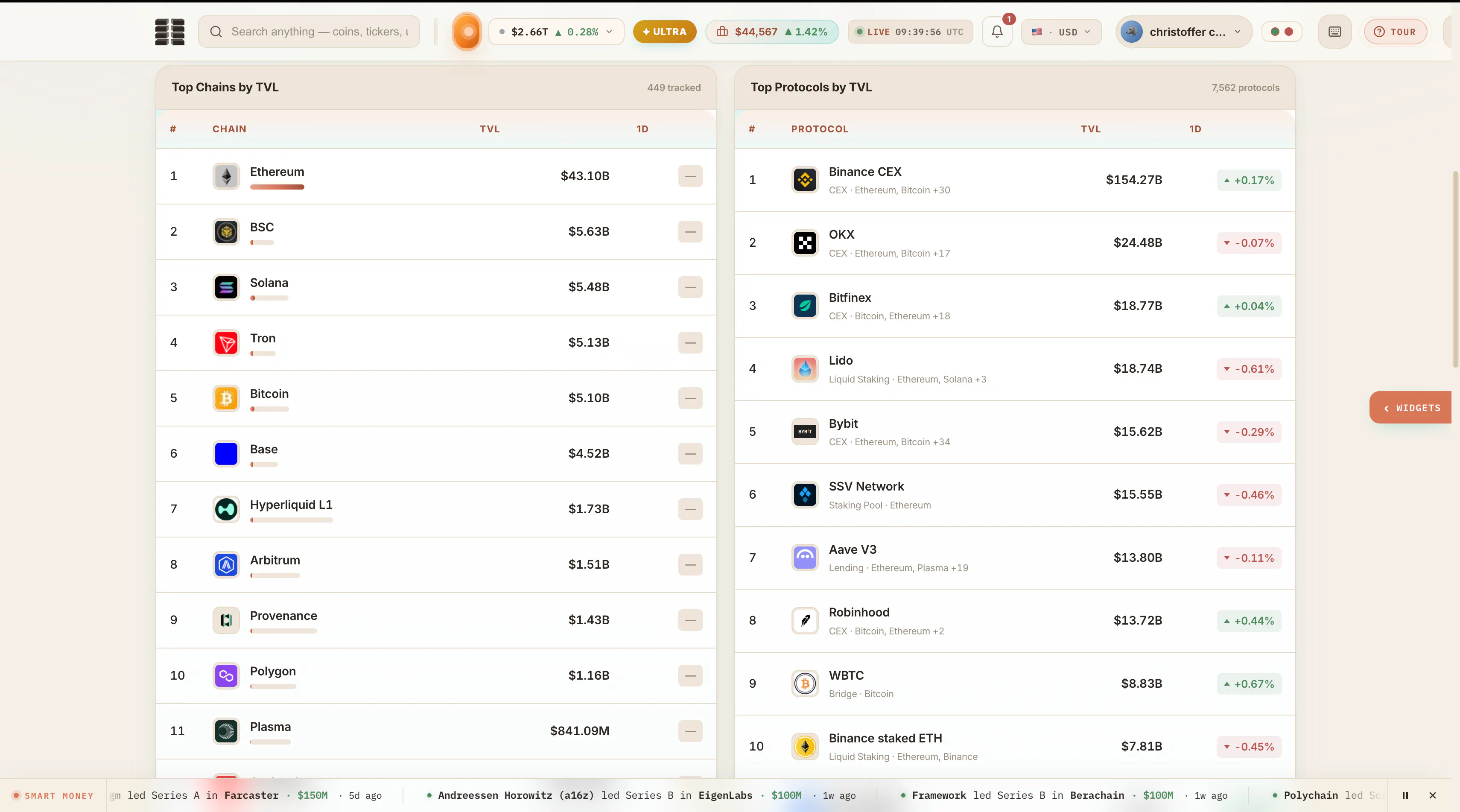This screenshot has height=812, width=1460.
Task: Sort by the CHAIN column header
Action: (230, 129)
